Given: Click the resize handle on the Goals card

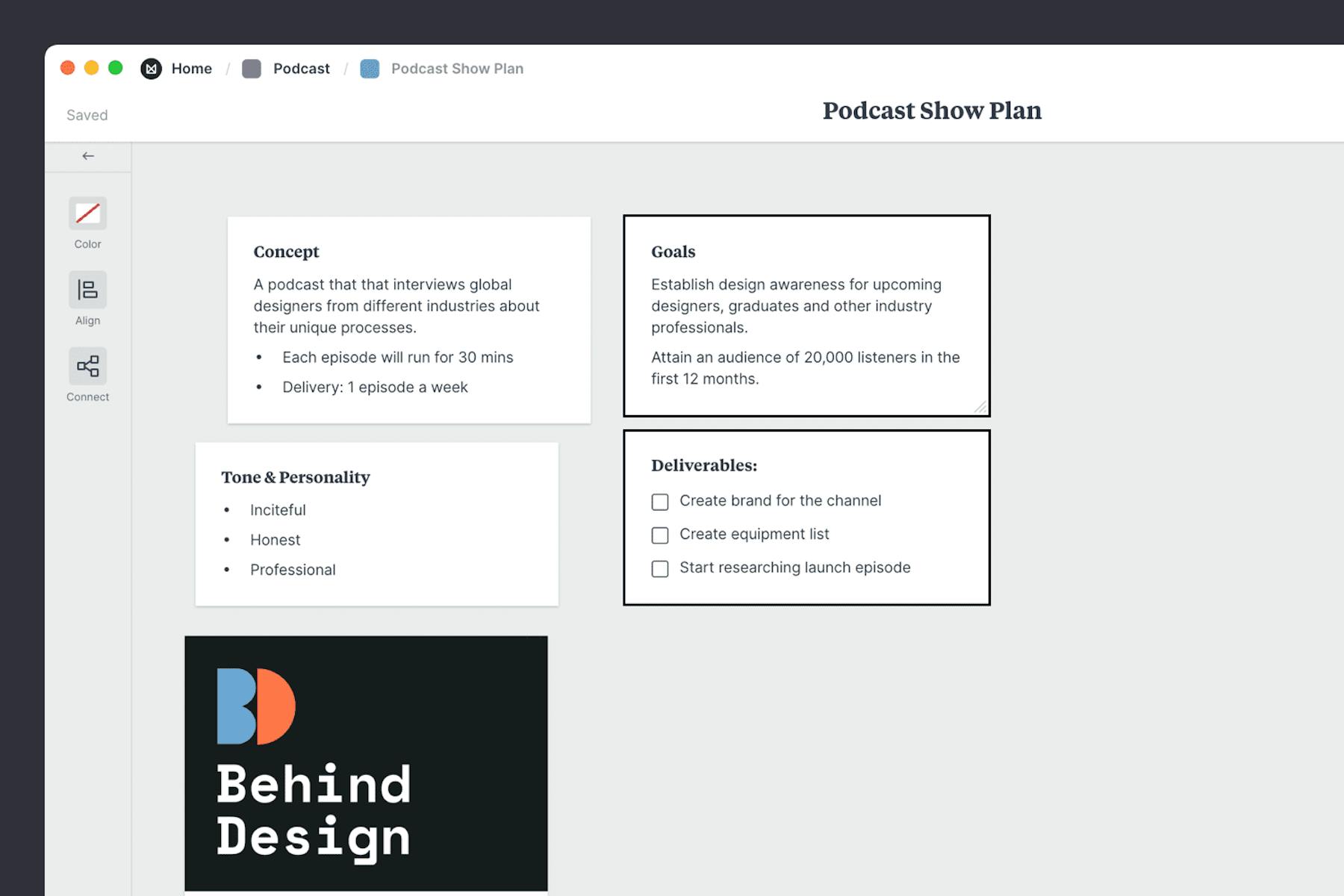Looking at the screenshot, I should click(979, 406).
